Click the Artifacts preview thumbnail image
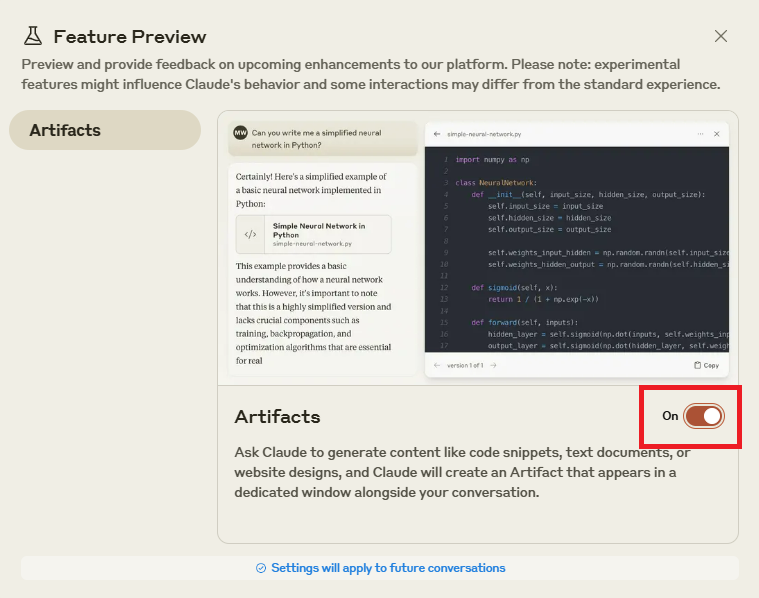This screenshot has height=598, width=759. pos(478,248)
